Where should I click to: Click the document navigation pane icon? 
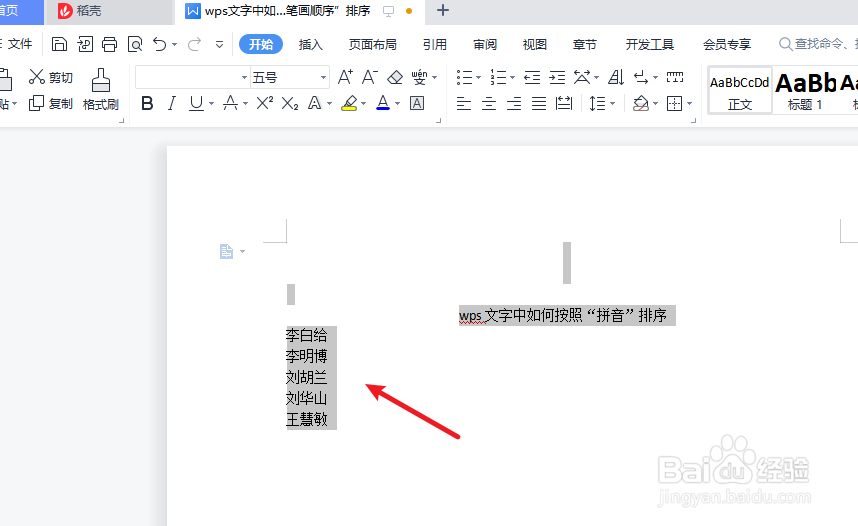coord(227,251)
